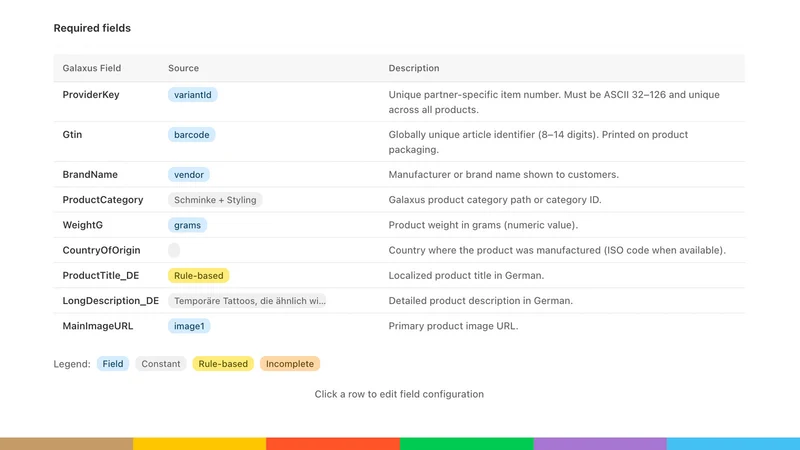The width and height of the screenshot is (800, 450).
Task: Select the barcode source tag
Action: (x=191, y=135)
